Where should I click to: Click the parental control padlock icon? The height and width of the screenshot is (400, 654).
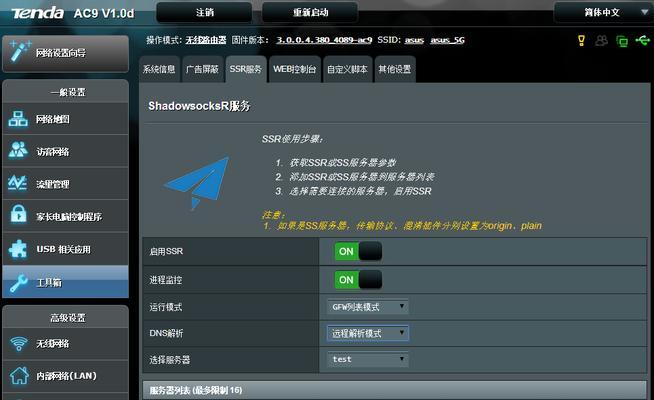point(18,214)
